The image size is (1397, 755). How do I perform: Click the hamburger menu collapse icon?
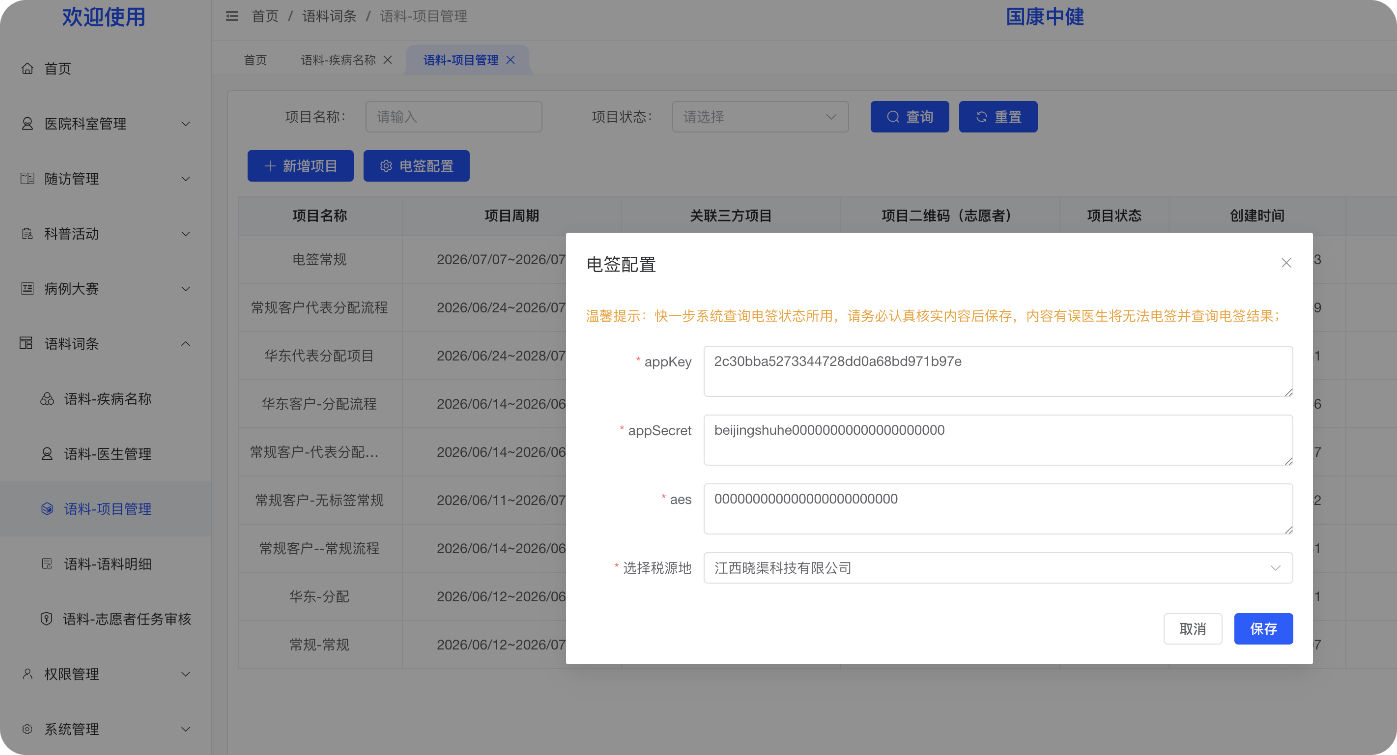232,16
